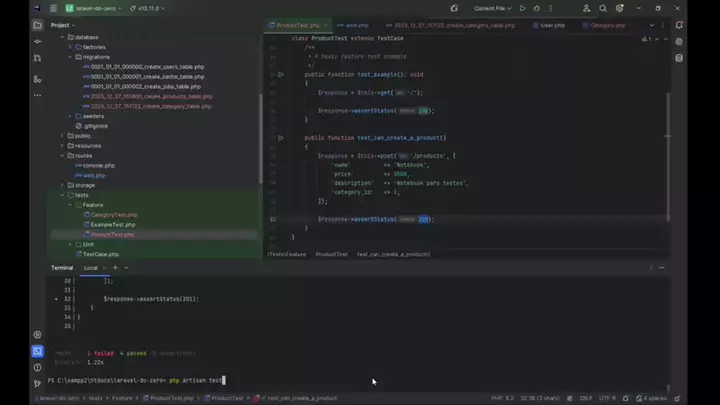Open the Project tool window folder icon
The width and height of the screenshot is (720, 405).
pyautogui.click(x=37, y=24)
